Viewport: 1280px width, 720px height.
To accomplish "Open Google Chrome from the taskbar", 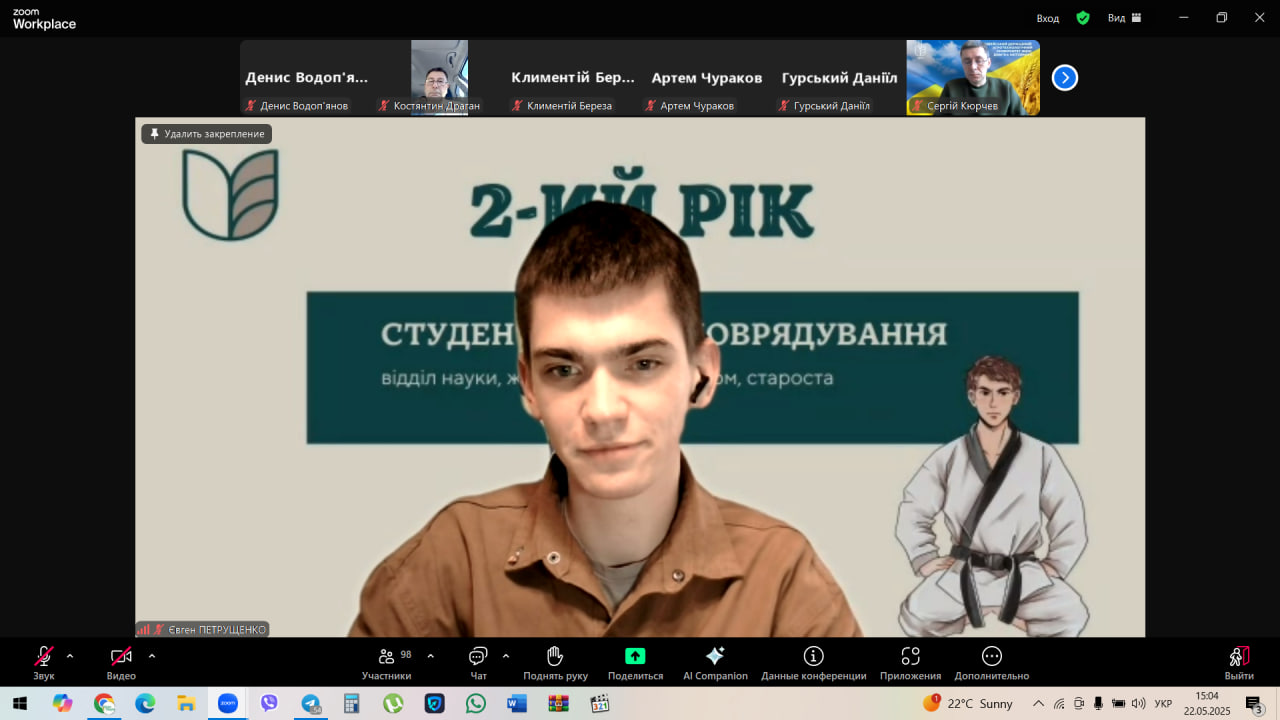I will 104,703.
